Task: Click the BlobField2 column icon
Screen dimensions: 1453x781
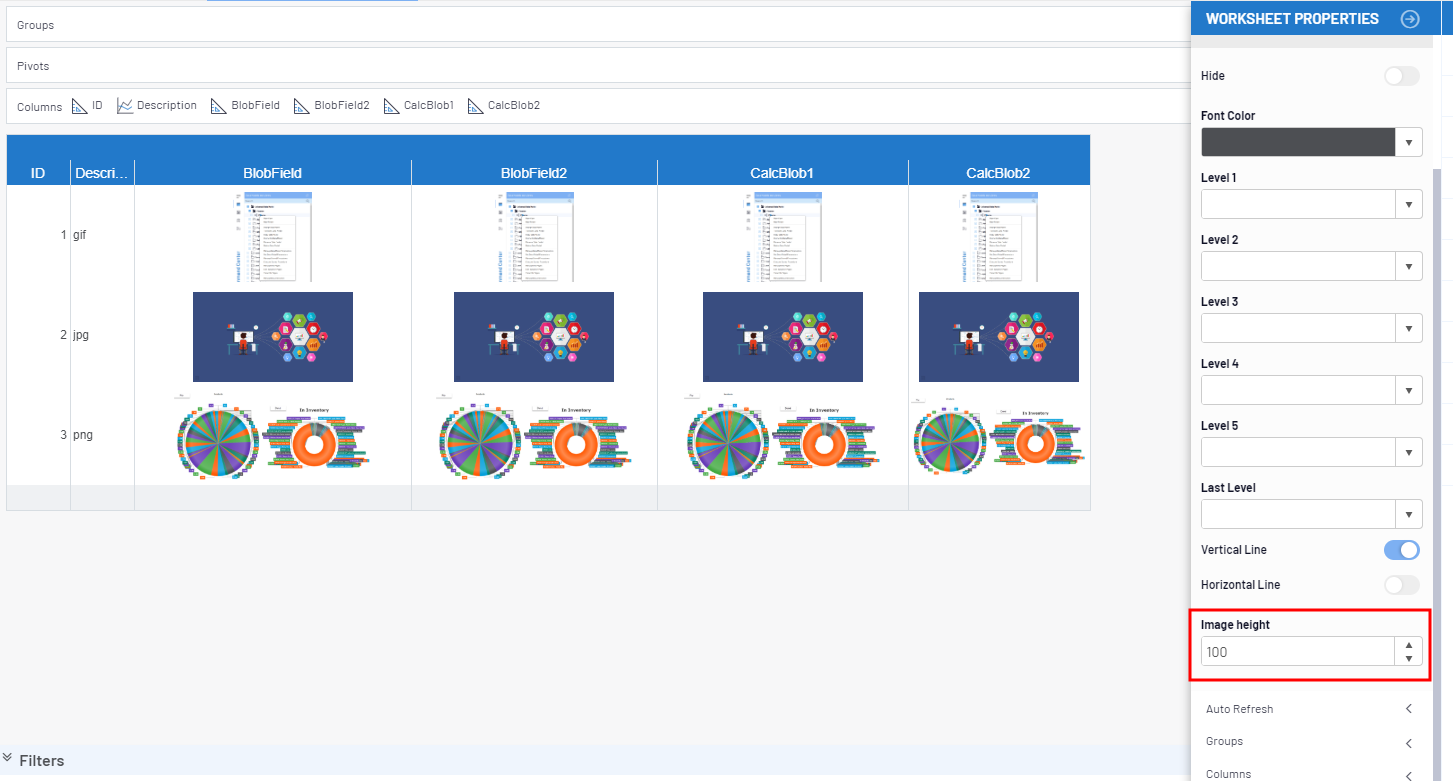Action: click(302, 106)
